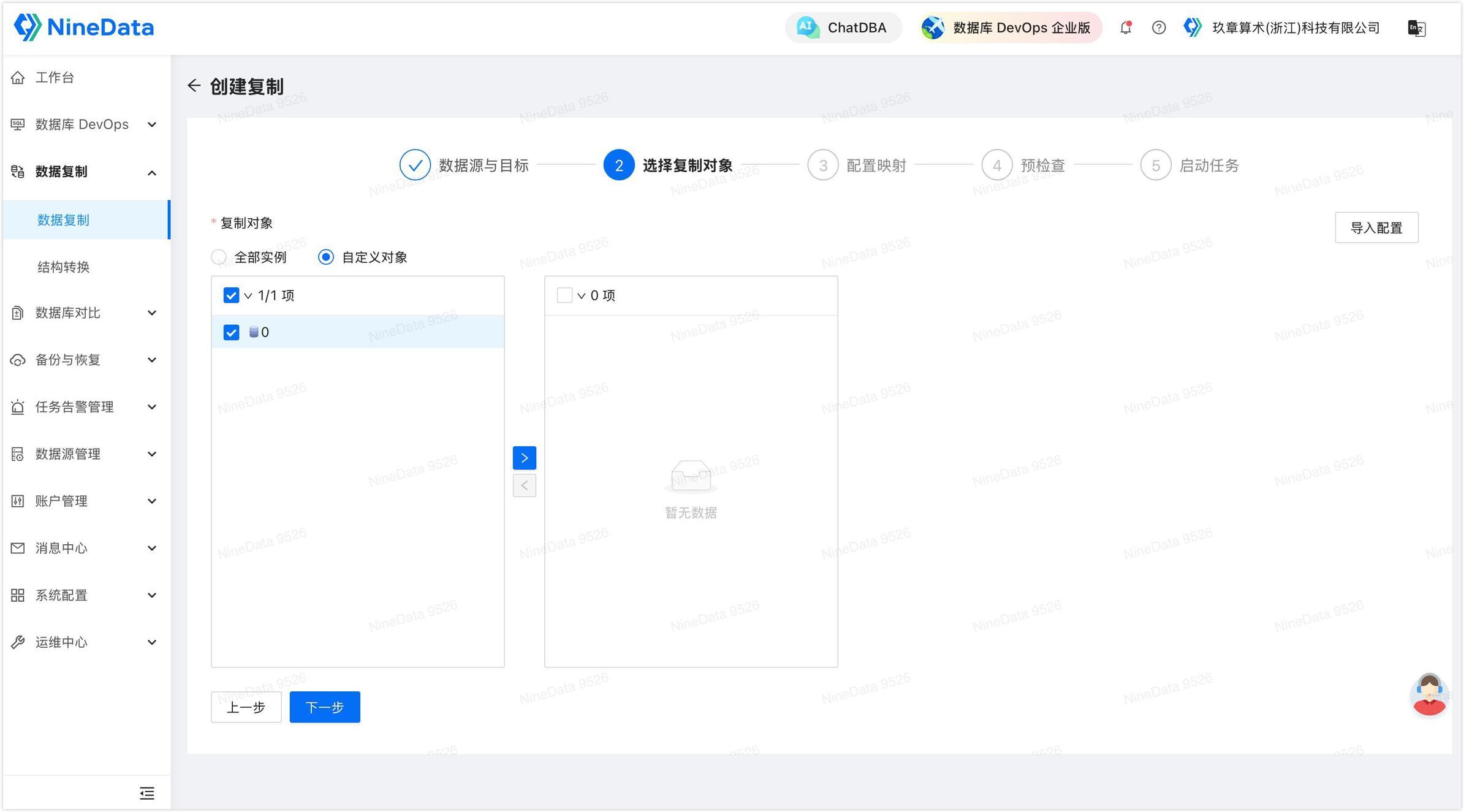Click the 账户管理 sidebar icon
The width and height of the screenshot is (1464, 812).
[x=18, y=501]
